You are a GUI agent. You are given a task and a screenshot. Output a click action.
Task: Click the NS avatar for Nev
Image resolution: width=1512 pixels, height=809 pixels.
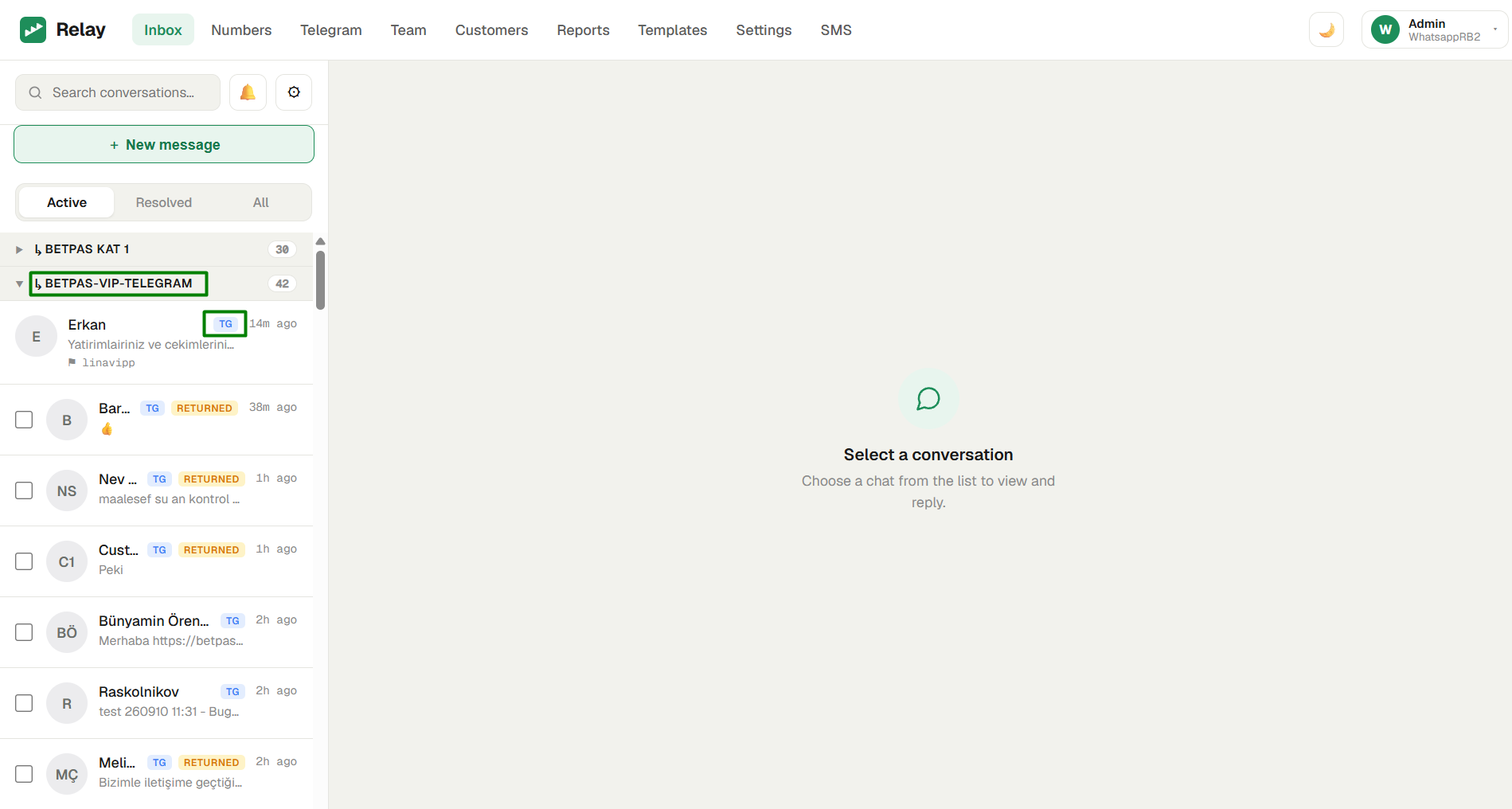coord(67,490)
